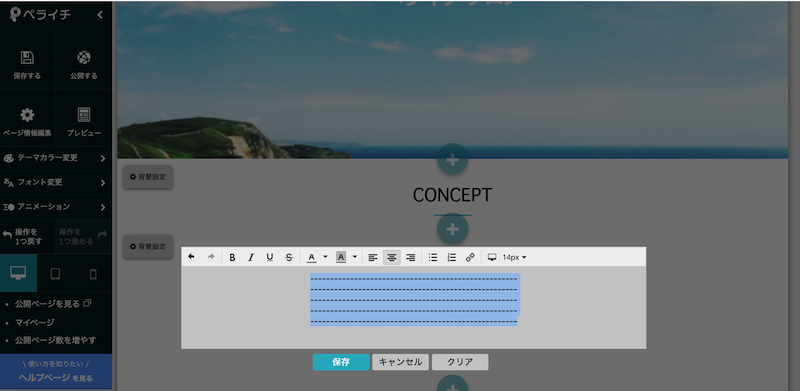Click the save floppy disk icon in sidebar
800x391 pixels.
click(x=27, y=58)
